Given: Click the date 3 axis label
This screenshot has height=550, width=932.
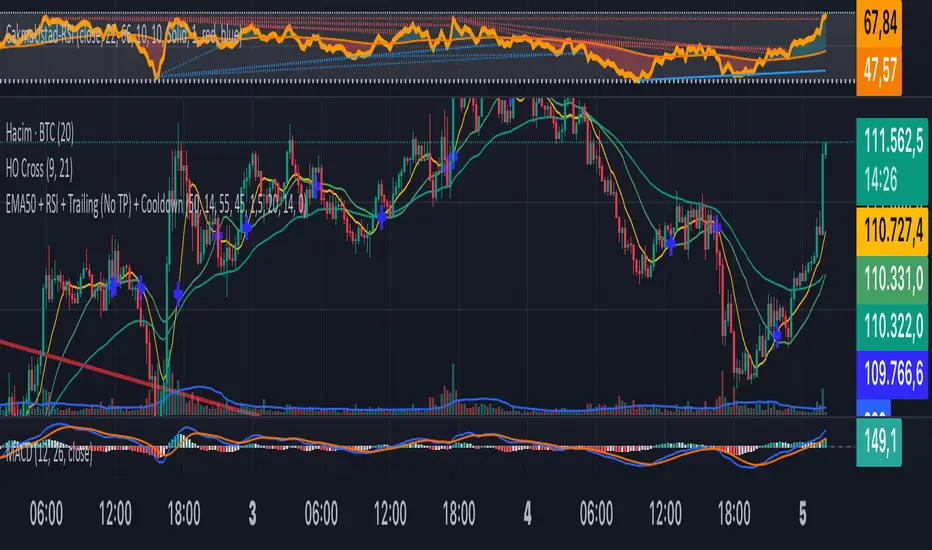Looking at the screenshot, I should (x=253, y=513).
